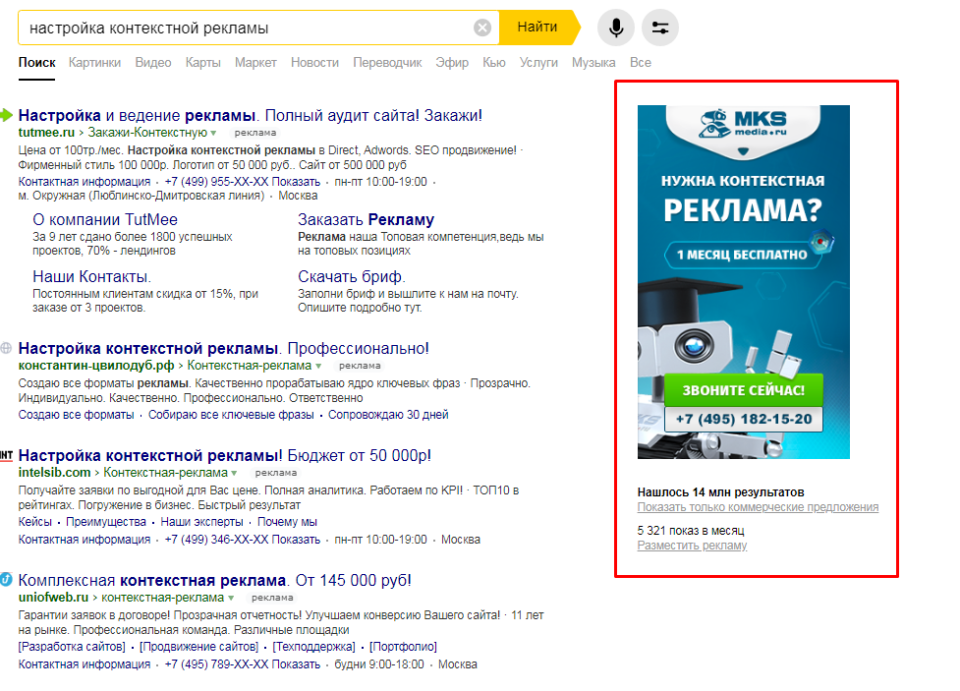The image size is (960, 691).
Task: Expand the dropdown arrow next to Закажи-Контекстную
Action: click(x=214, y=132)
